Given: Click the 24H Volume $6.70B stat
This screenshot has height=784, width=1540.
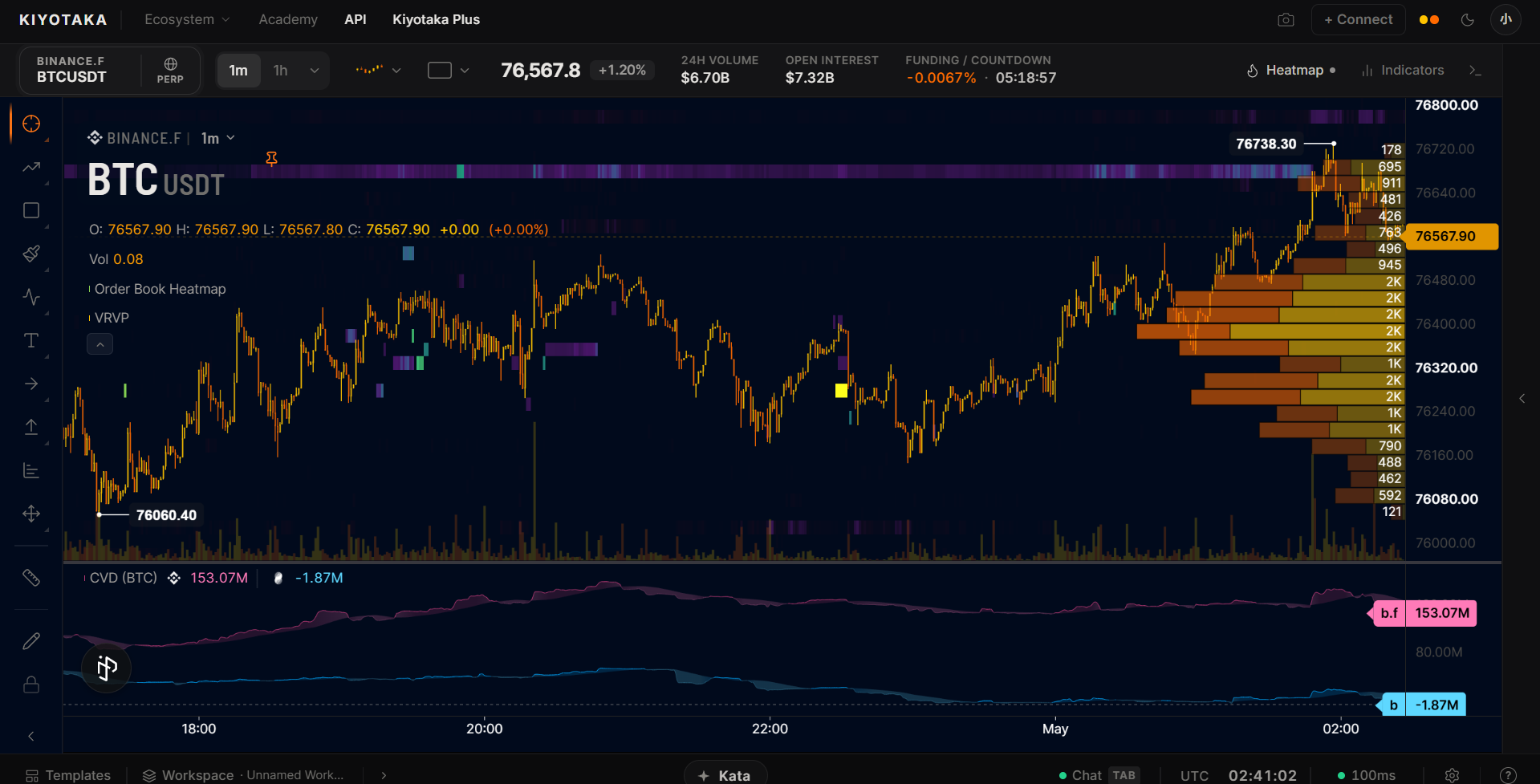Looking at the screenshot, I should click(719, 70).
